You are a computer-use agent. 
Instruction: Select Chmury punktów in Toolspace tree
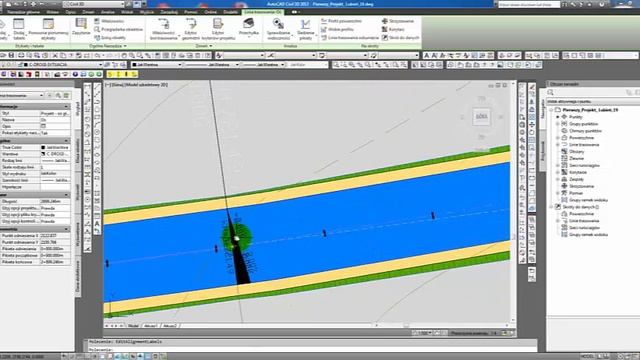585,131
